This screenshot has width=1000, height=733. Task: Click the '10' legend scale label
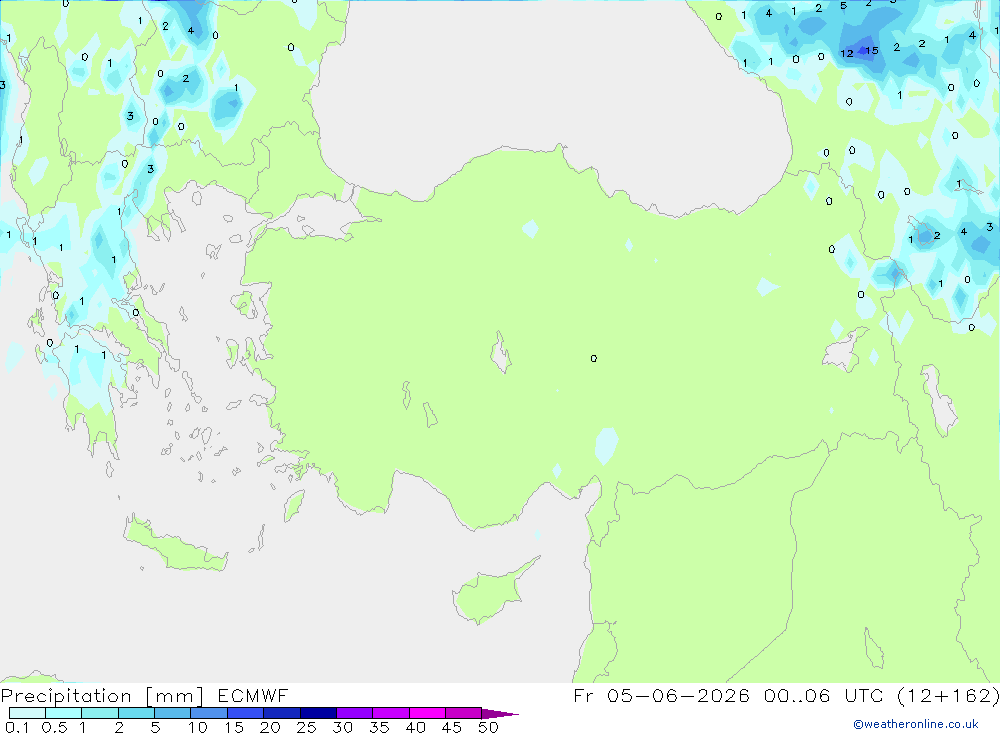[x=198, y=727]
